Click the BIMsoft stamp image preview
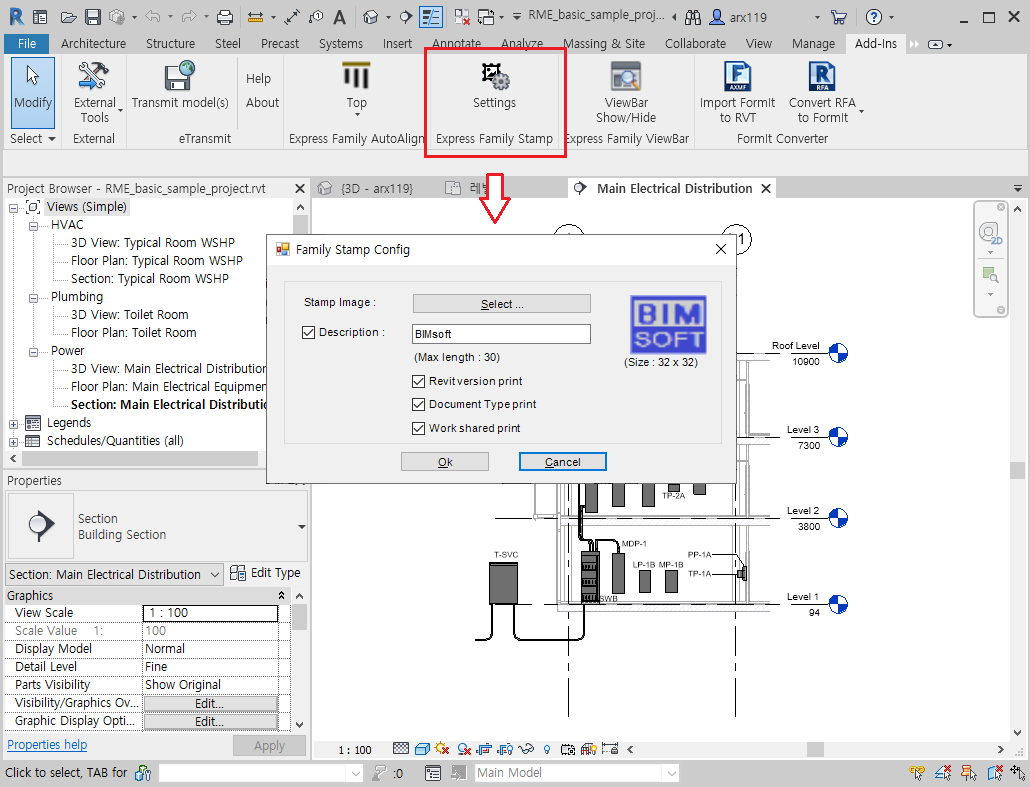Image resolution: width=1030 pixels, height=787 pixels. (669, 324)
